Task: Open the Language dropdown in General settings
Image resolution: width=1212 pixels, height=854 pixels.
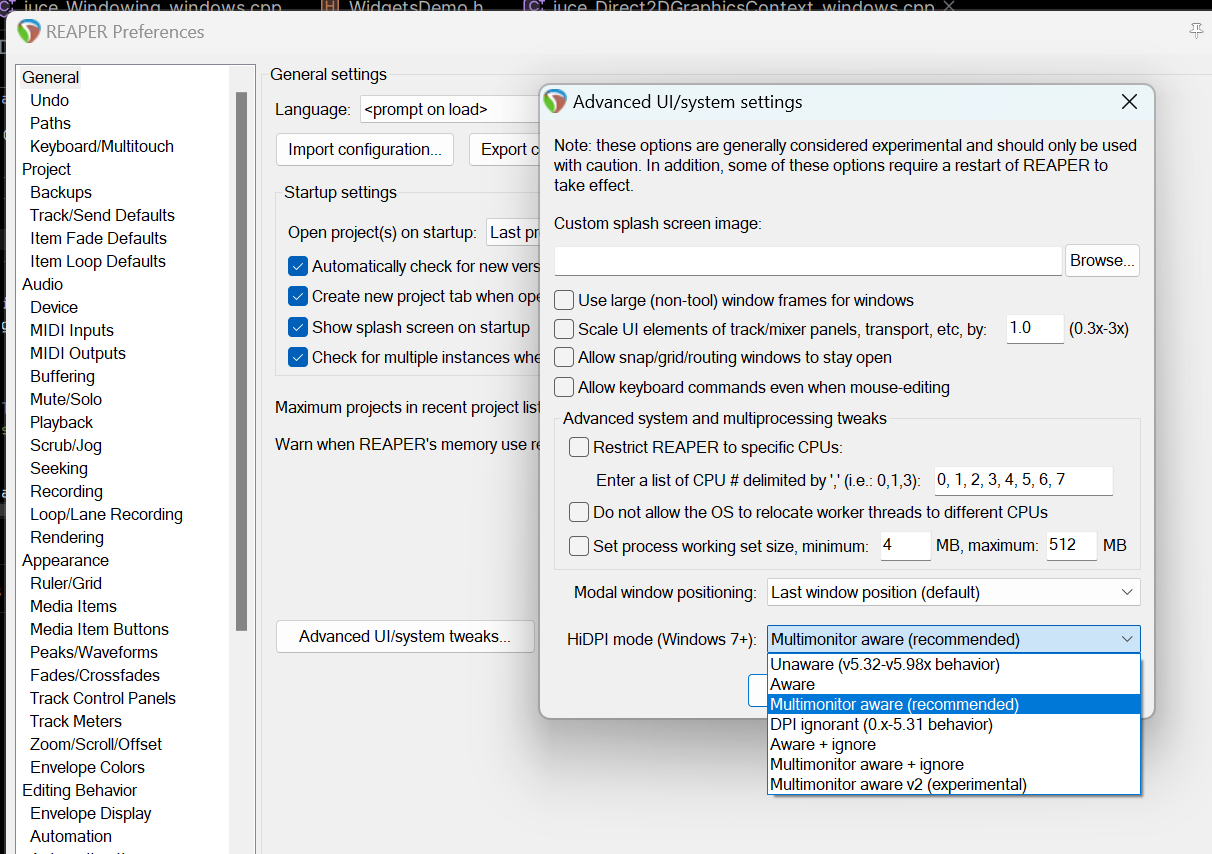Action: pos(449,109)
